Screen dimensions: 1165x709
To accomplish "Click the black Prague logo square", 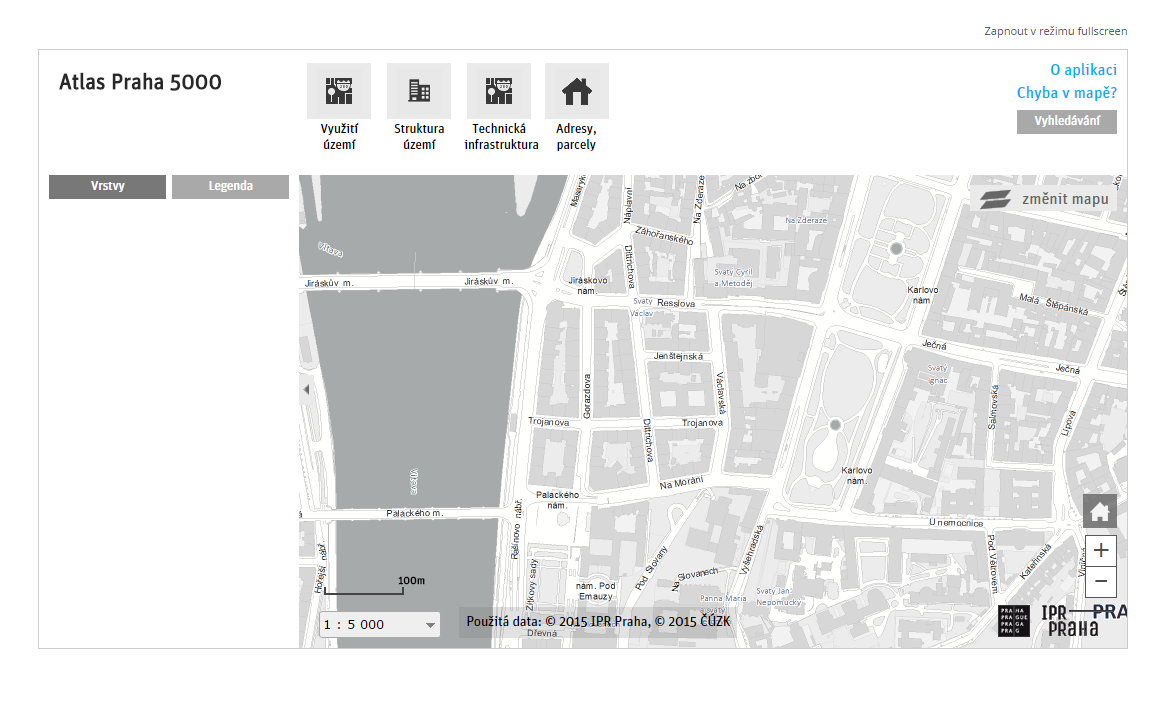I will pyautogui.click(x=1014, y=620).
